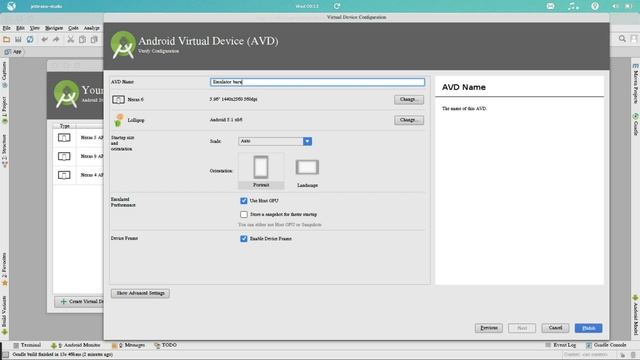This screenshot has height=360, width=640.
Task: Open the Captures side panel tab
Action: 4,74
